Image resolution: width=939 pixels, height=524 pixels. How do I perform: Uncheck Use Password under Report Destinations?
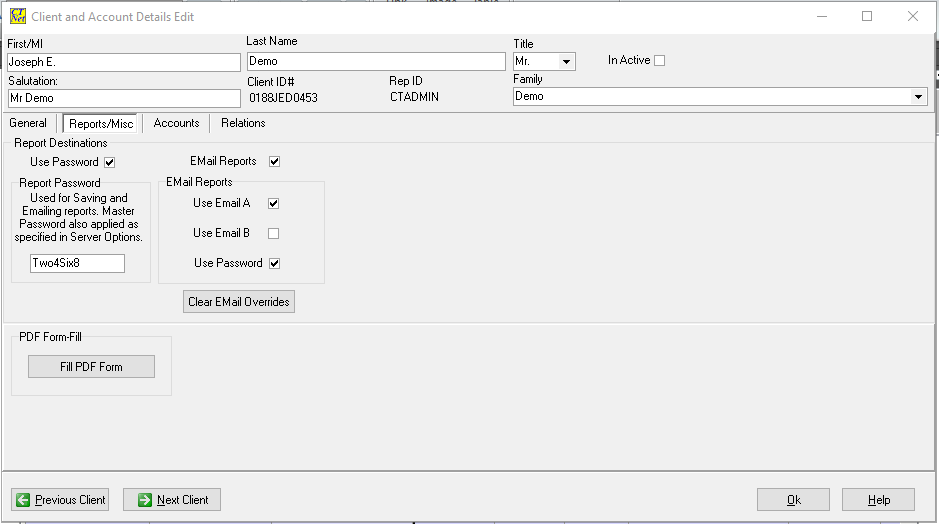pyautogui.click(x=110, y=162)
